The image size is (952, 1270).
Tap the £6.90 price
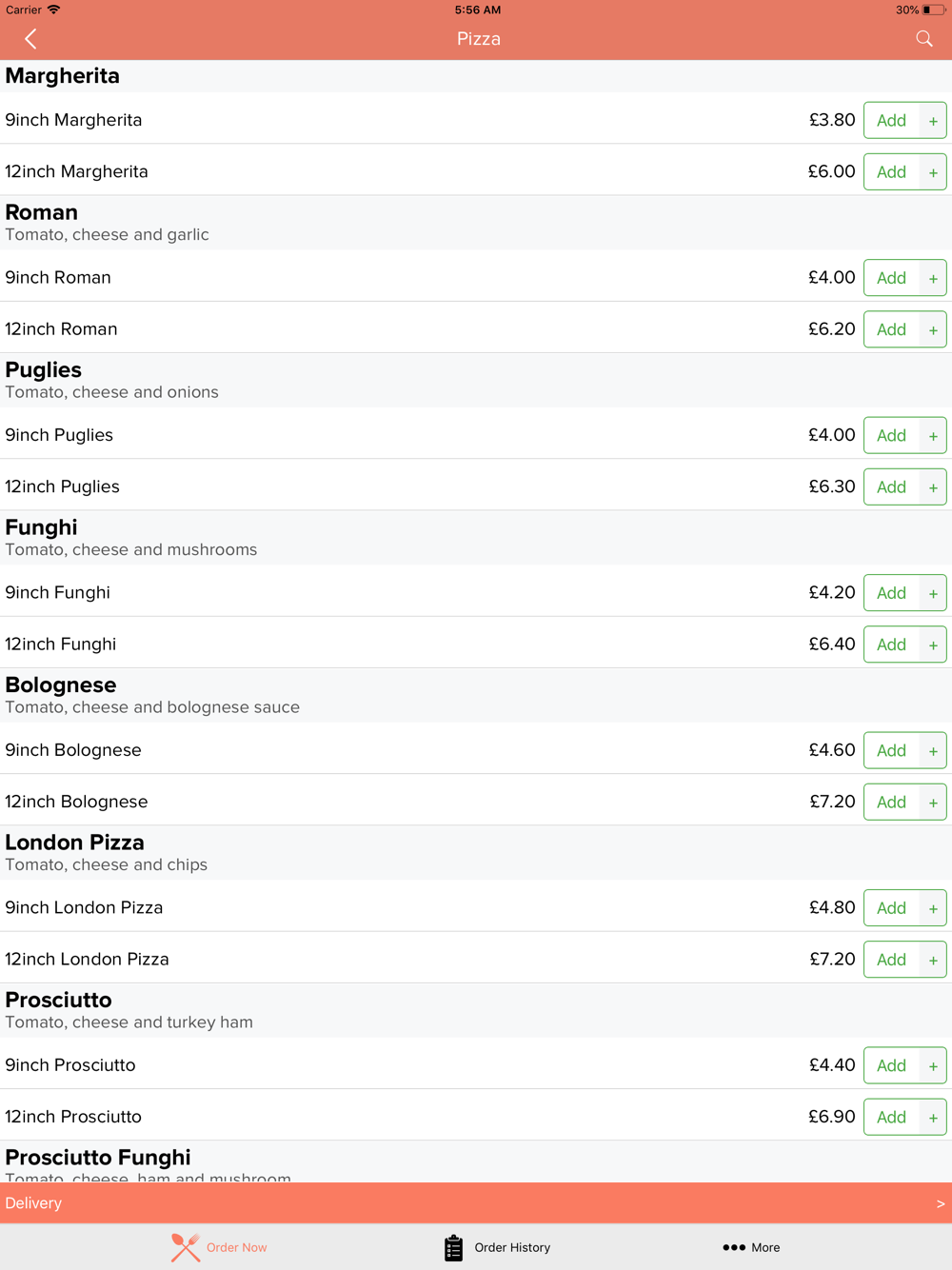[x=832, y=1117]
